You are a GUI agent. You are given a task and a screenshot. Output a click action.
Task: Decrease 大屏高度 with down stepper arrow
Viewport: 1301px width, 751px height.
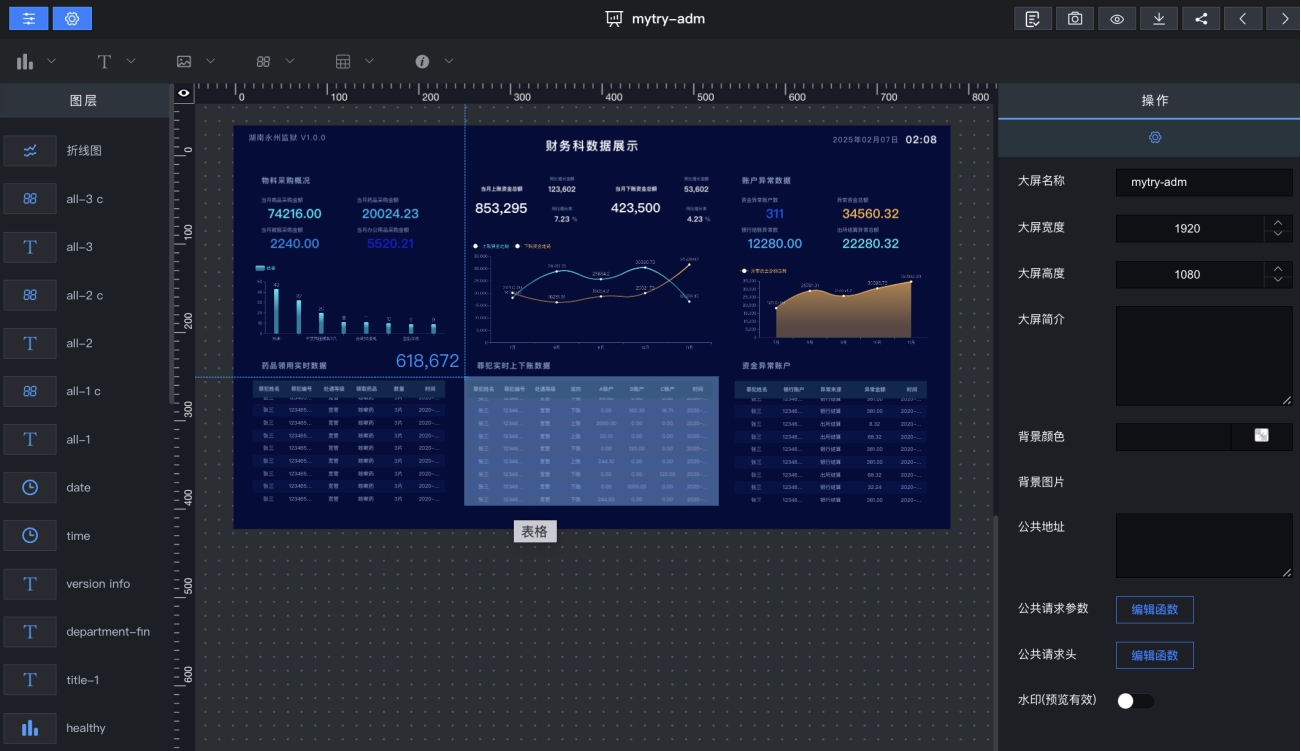(1278, 281)
